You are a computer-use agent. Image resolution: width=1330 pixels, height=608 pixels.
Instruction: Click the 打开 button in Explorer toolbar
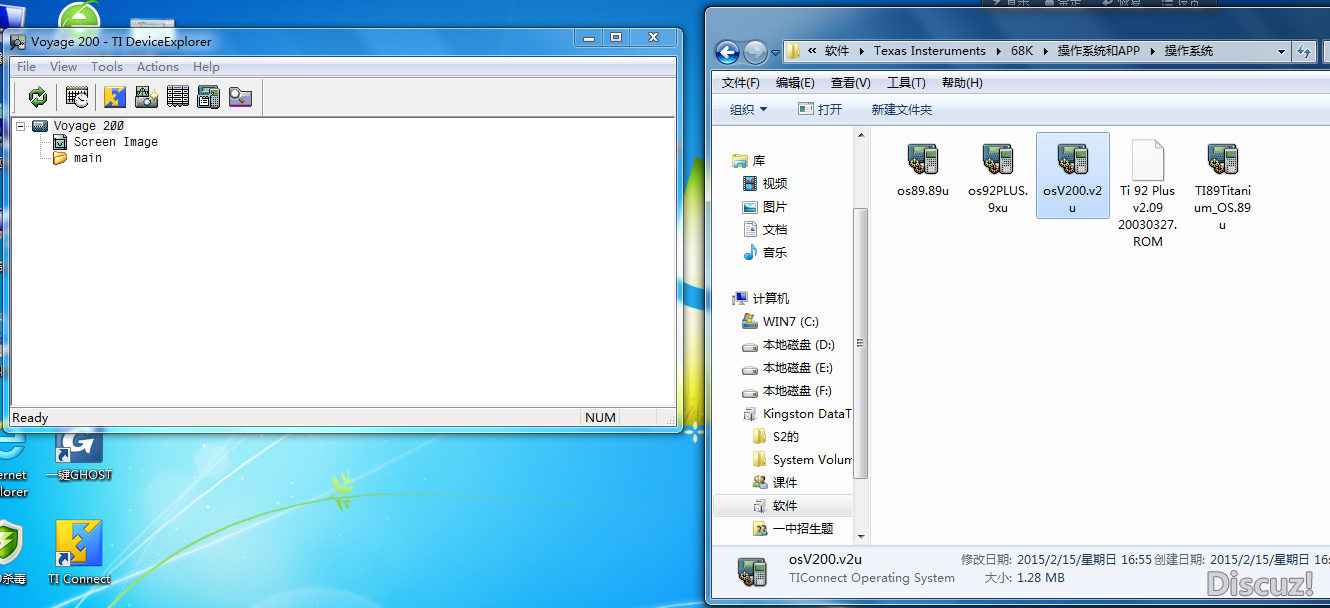pos(820,110)
